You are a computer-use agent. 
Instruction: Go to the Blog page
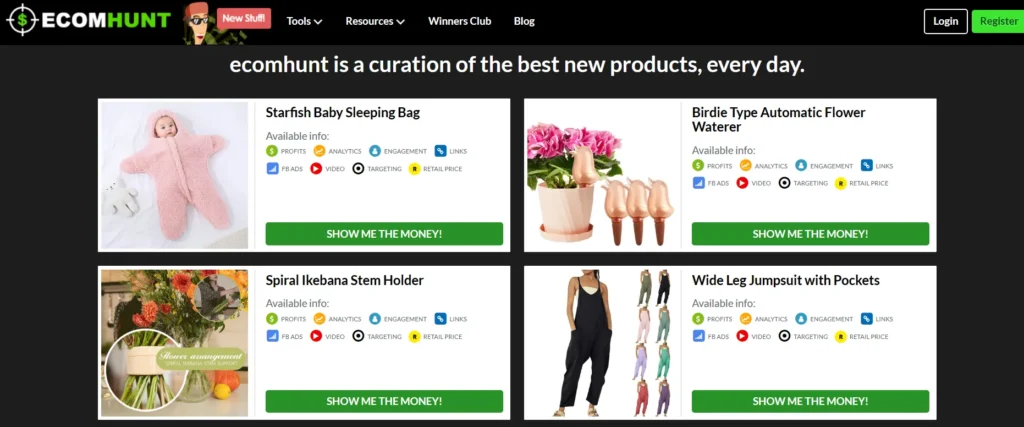524,21
